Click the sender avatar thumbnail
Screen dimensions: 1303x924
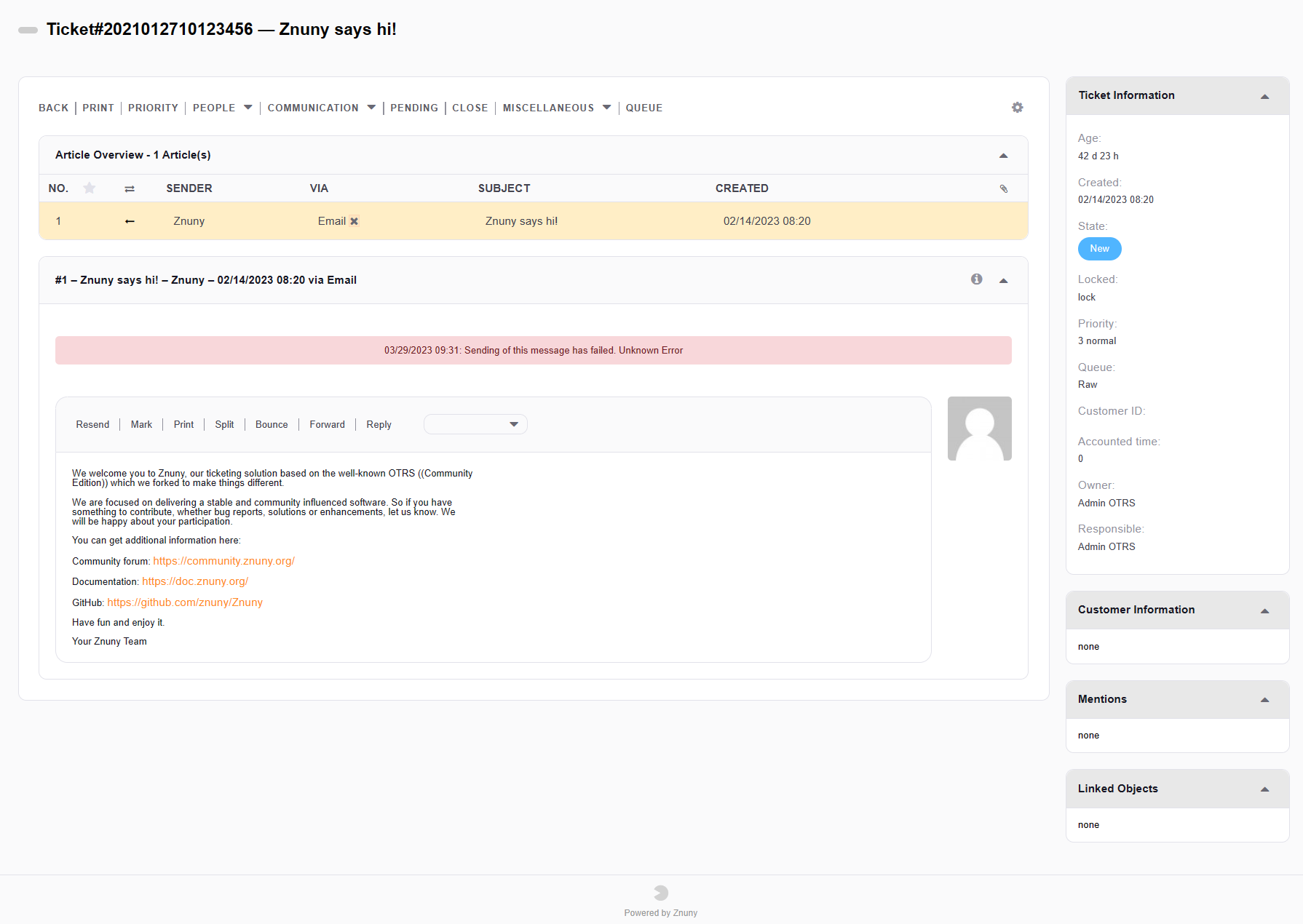[979, 429]
